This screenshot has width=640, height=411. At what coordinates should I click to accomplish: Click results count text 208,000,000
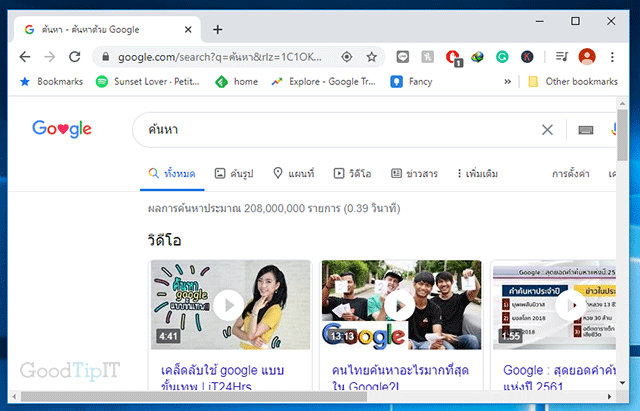pos(274,209)
